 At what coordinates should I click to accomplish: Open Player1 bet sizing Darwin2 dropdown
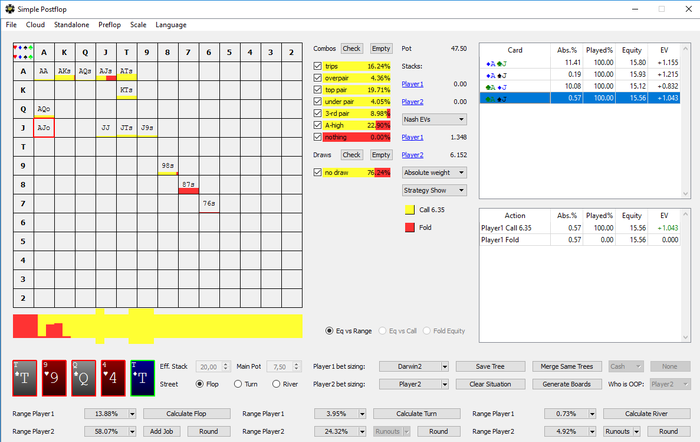[x=413, y=367]
